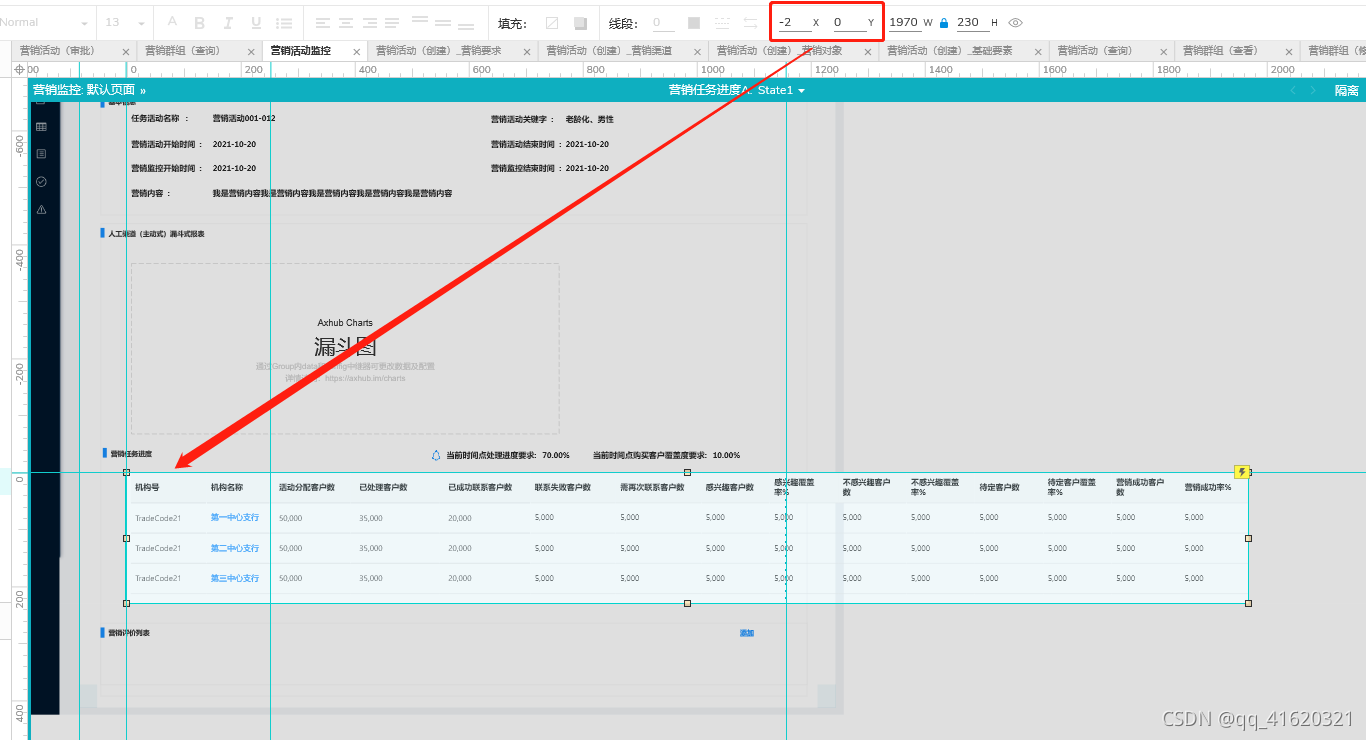The height and width of the screenshot is (740, 1366).
Task: Click the bell icon beside 当前时间点处理进度要求
Action: point(436,455)
